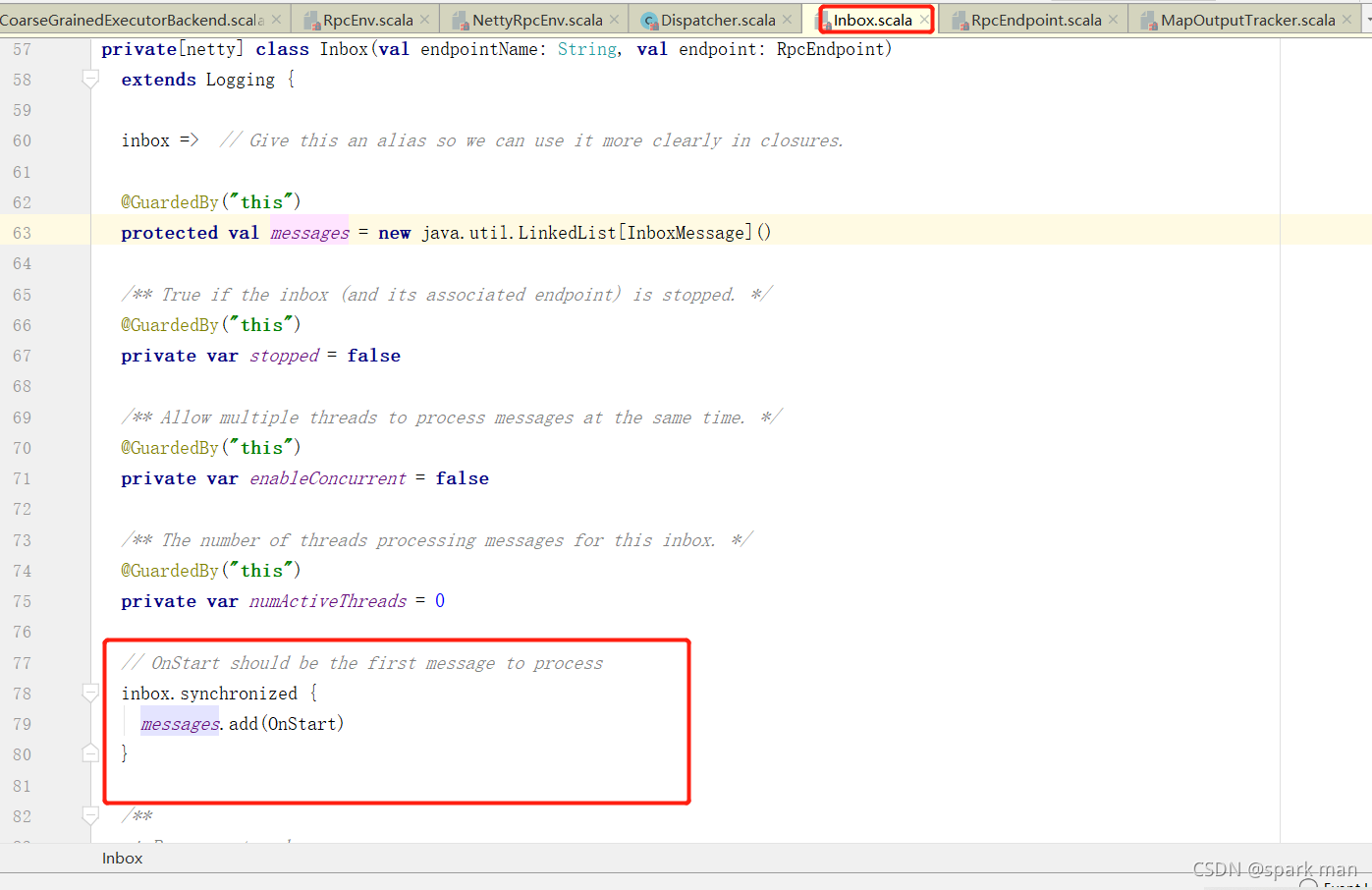The image size is (1372, 890).
Task: Click the 'stopped' variable name
Action: (284, 356)
